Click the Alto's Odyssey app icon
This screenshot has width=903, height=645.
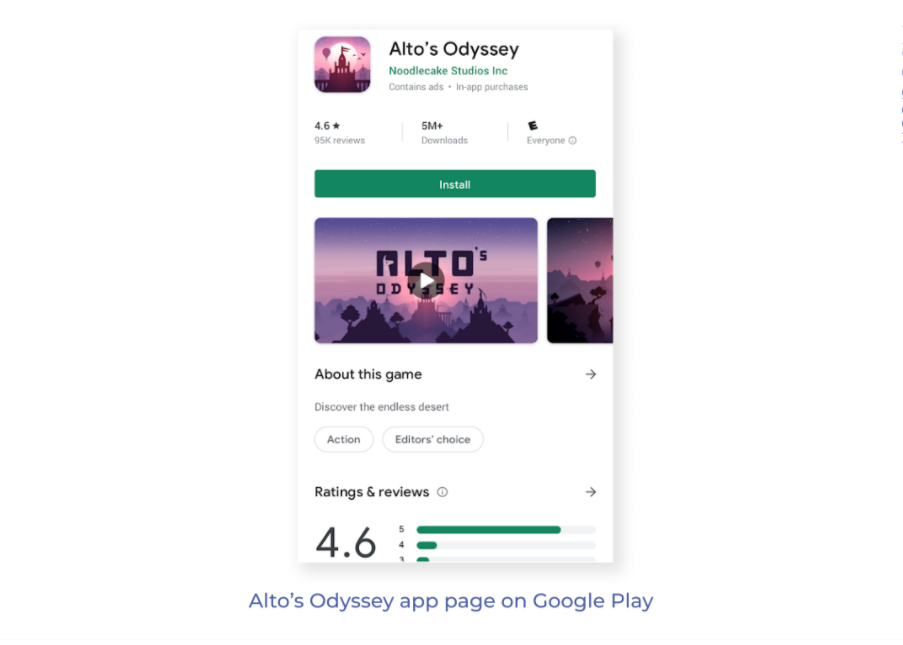point(342,64)
